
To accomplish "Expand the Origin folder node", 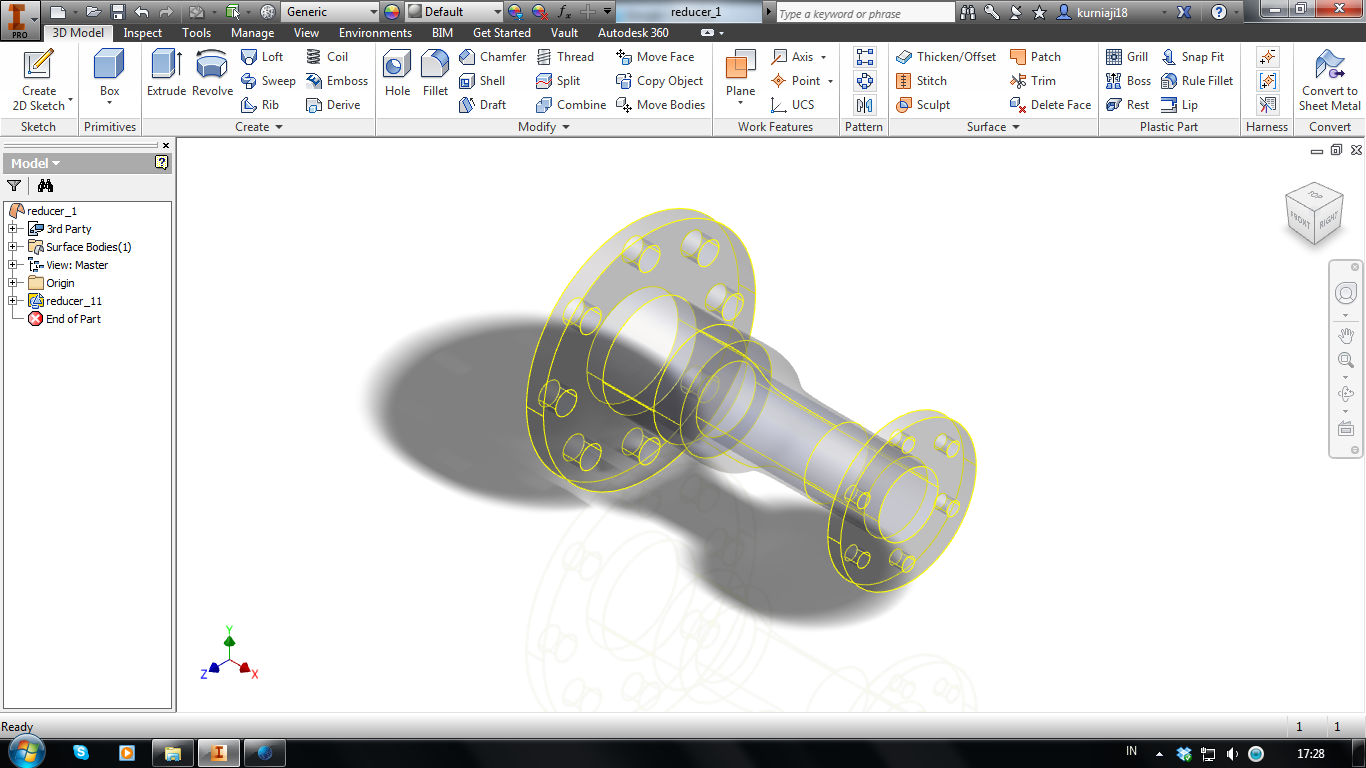I will coord(13,283).
